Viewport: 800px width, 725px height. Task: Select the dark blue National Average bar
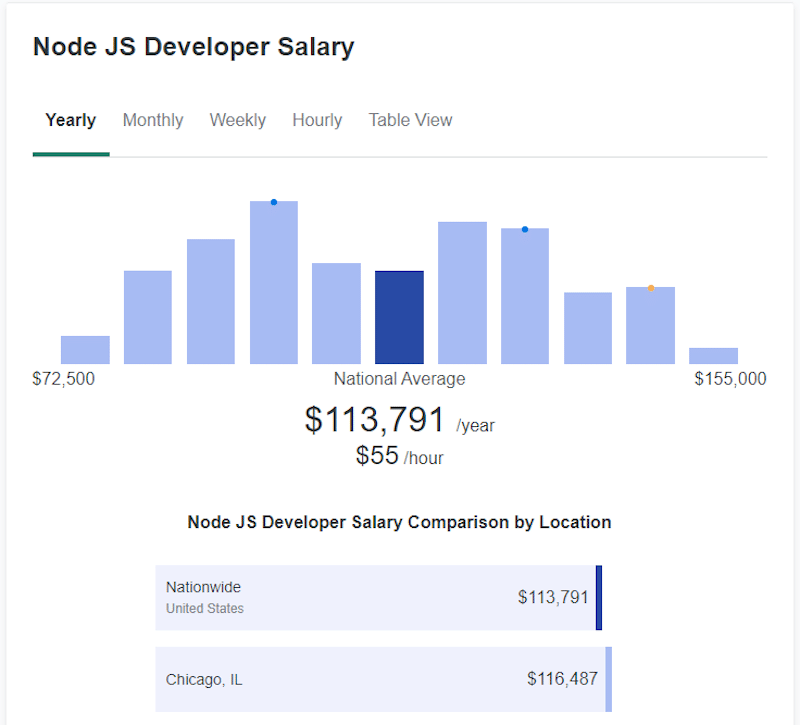[x=399, y=315]
